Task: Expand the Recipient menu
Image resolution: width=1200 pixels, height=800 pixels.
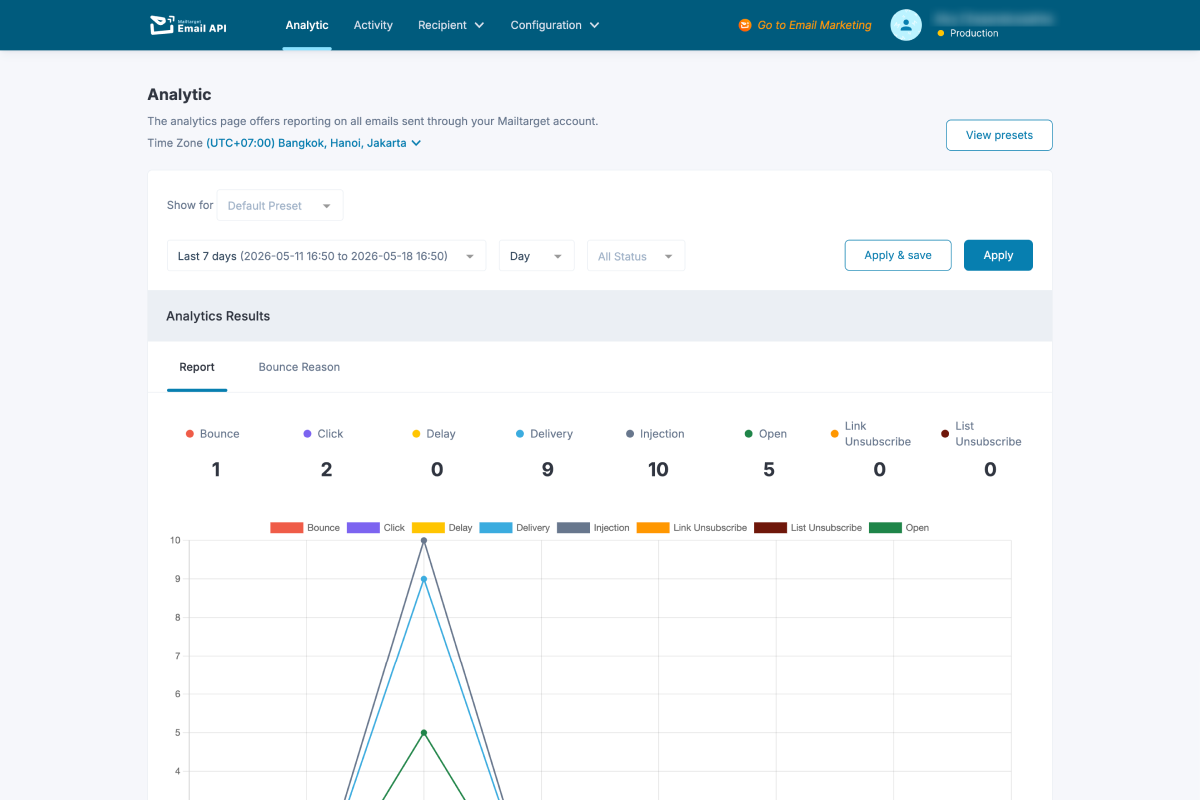Action: (x=451, y=25)
